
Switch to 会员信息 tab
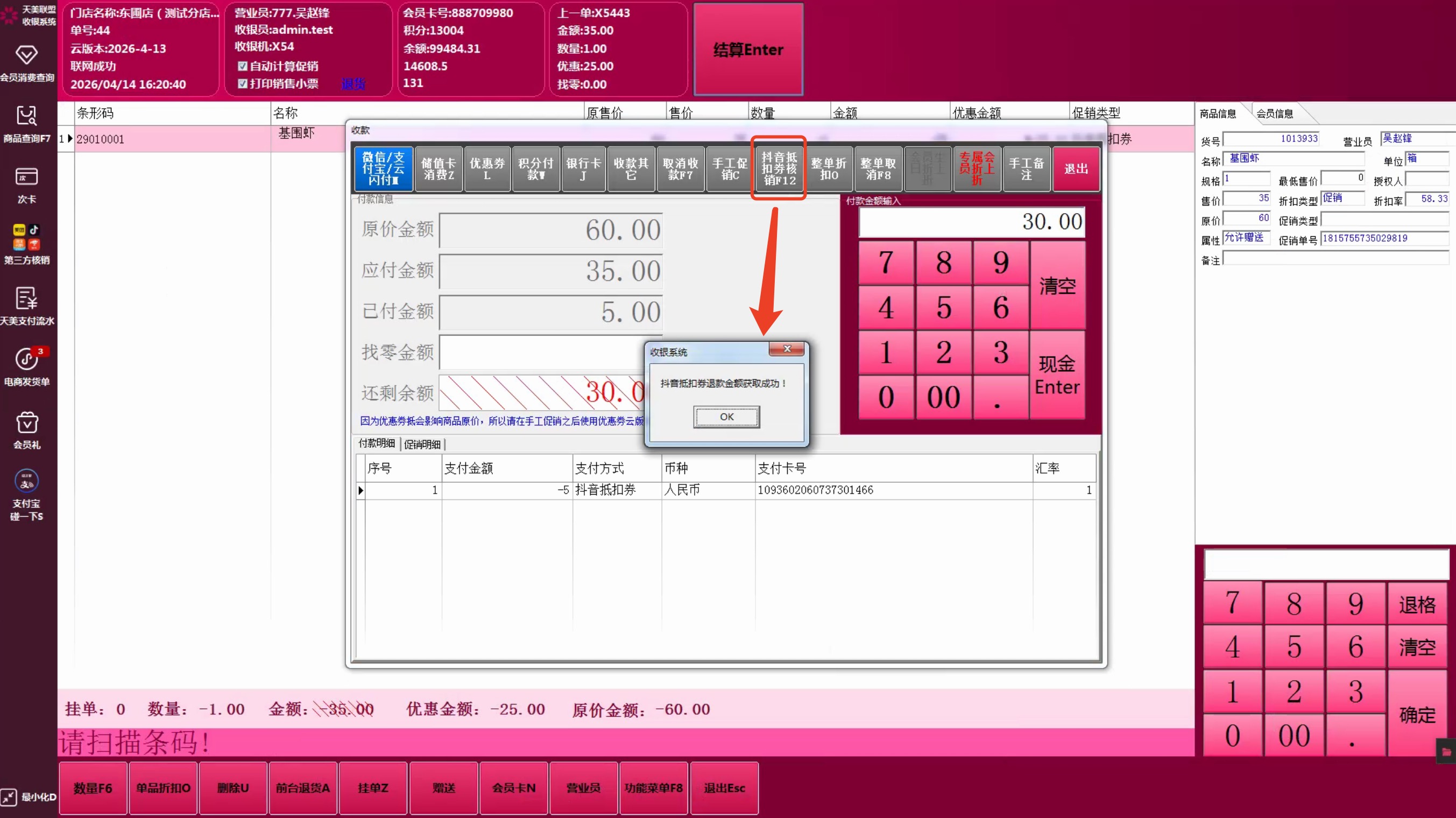tap(1275, 114)
